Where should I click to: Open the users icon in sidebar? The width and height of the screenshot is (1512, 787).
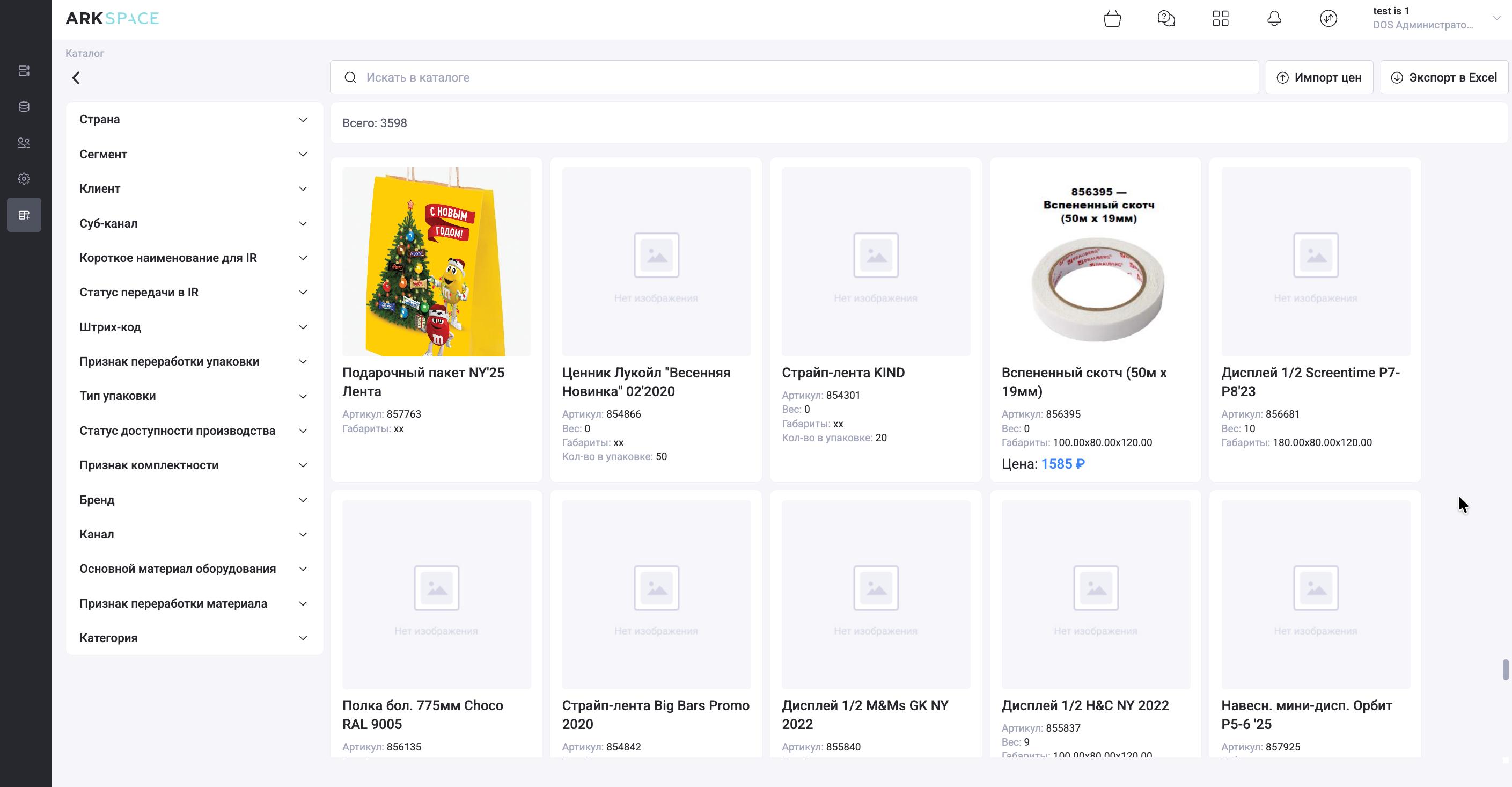24,143
